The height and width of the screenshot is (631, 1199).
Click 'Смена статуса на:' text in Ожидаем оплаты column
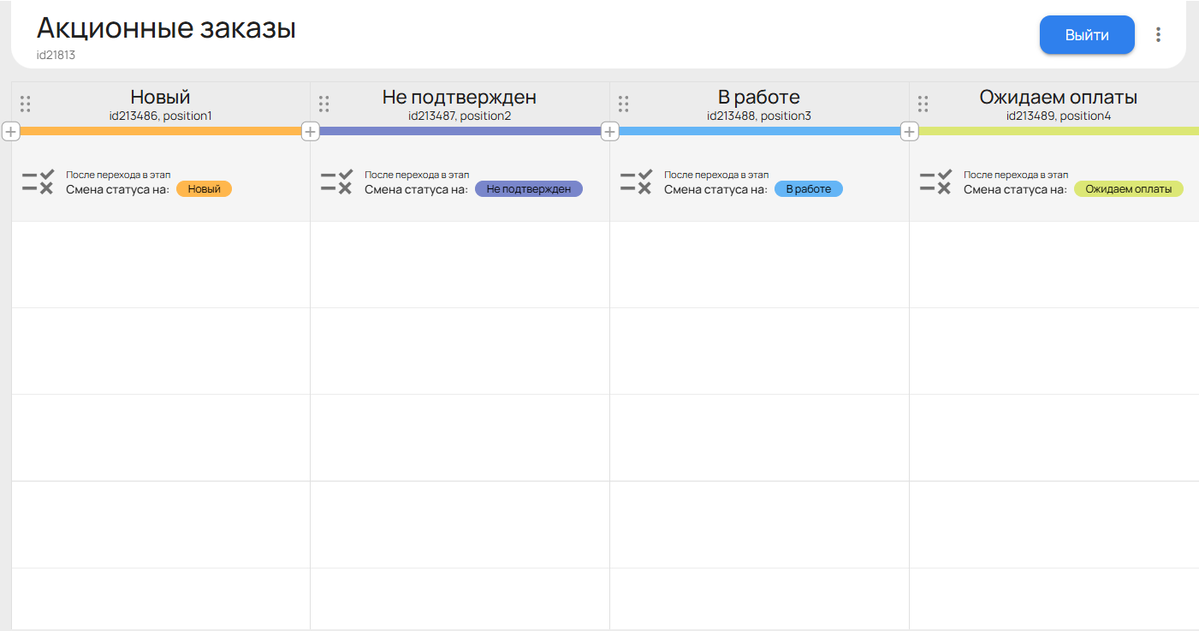[1015, 190]
